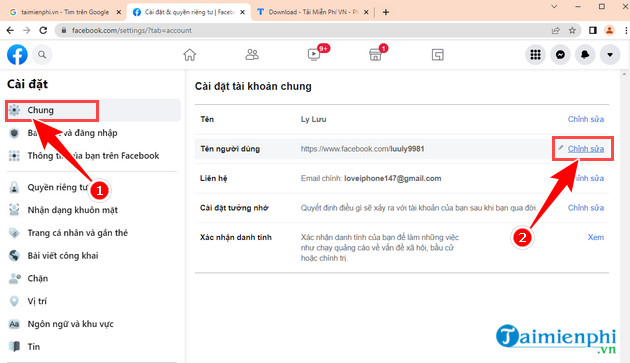The width and height of the screenshot is (630, 363).
Task: Open Thông tin của bạn trên Facebook
Action: click(93, 156)
